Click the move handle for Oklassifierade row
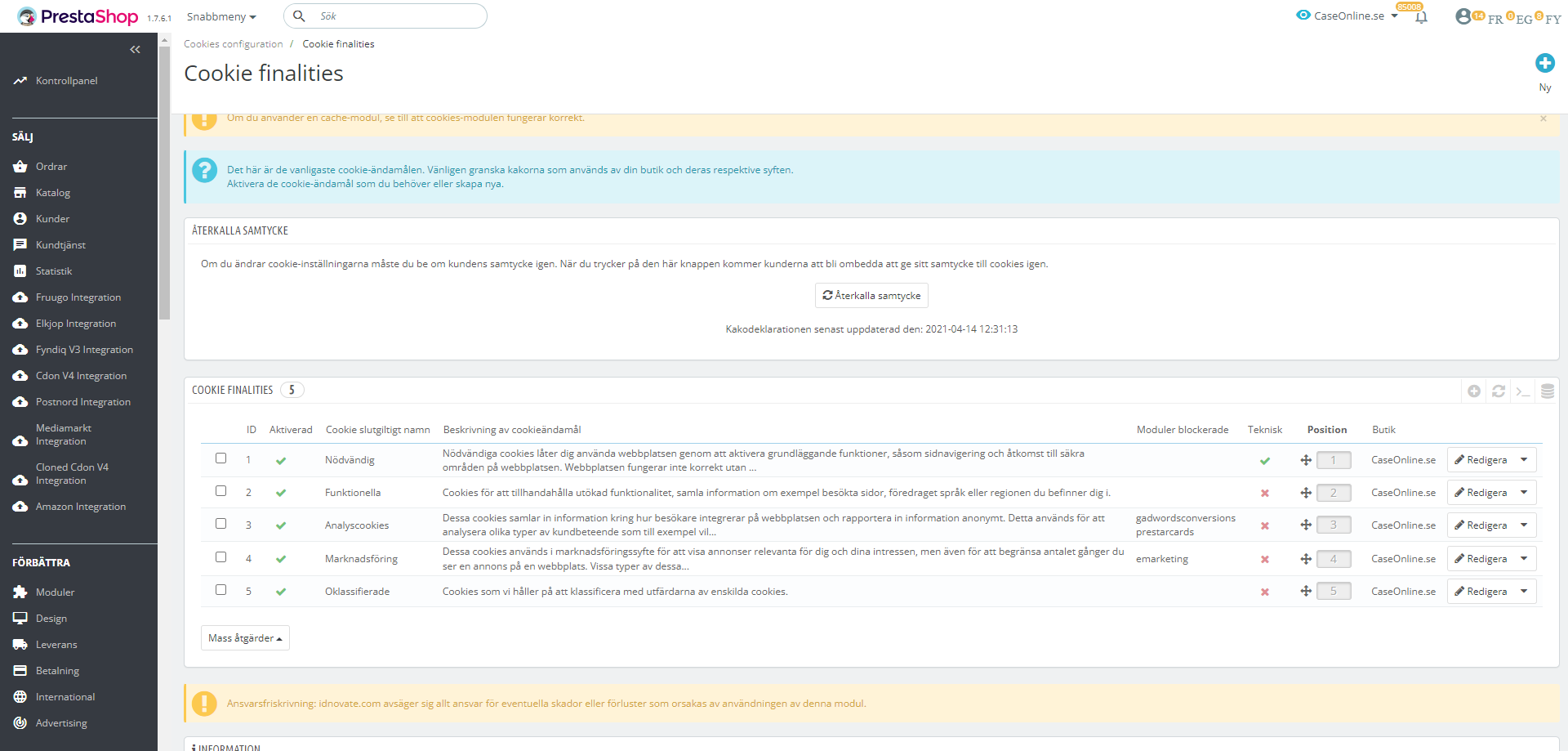The width and height of the screenshot is (1568, 751). click(x=1306, y=592)
